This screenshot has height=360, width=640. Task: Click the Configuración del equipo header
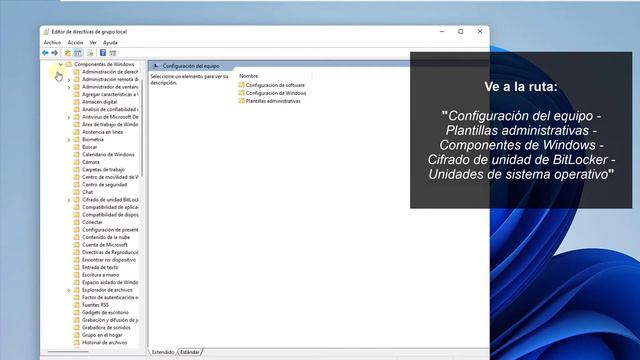click(191, 66)
